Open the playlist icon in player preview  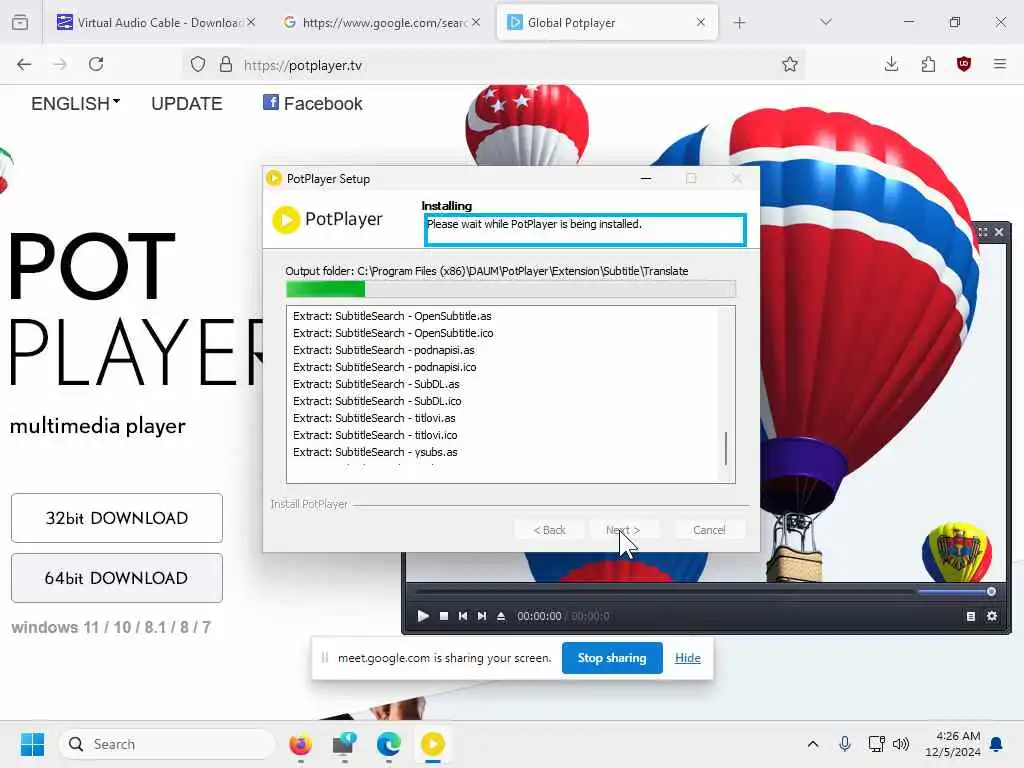coord(970,616)
